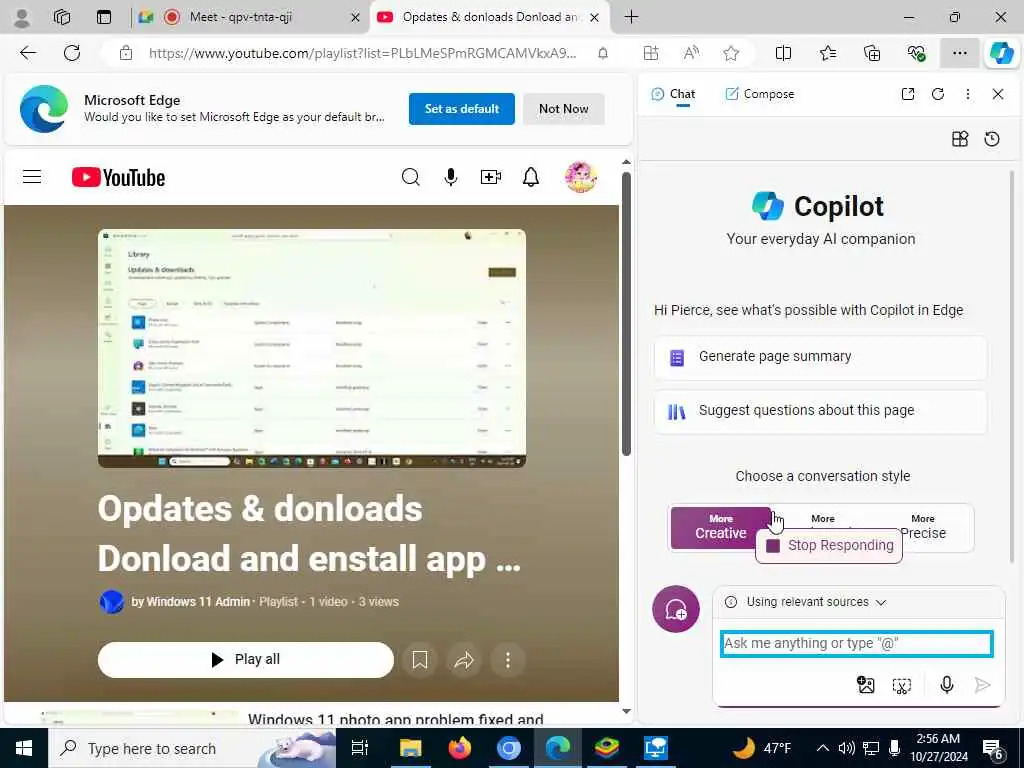Viewport: 1024px width, 768px height.
Task: Dismiss with the Not Now button
Action: [564, 109]
